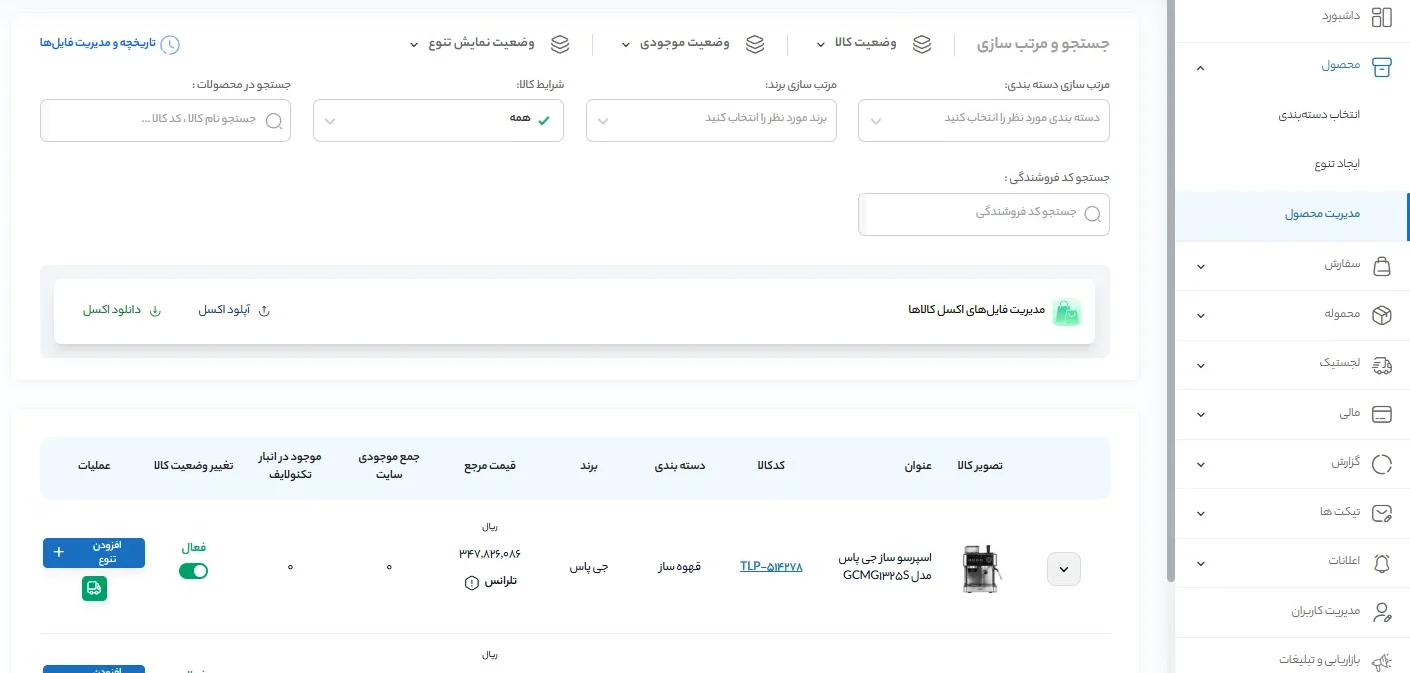Screen dimensions: 1410x673
Task: Click the magnifier icon in جستجو کد فروشندگی field
Action: coord(1092,214)
